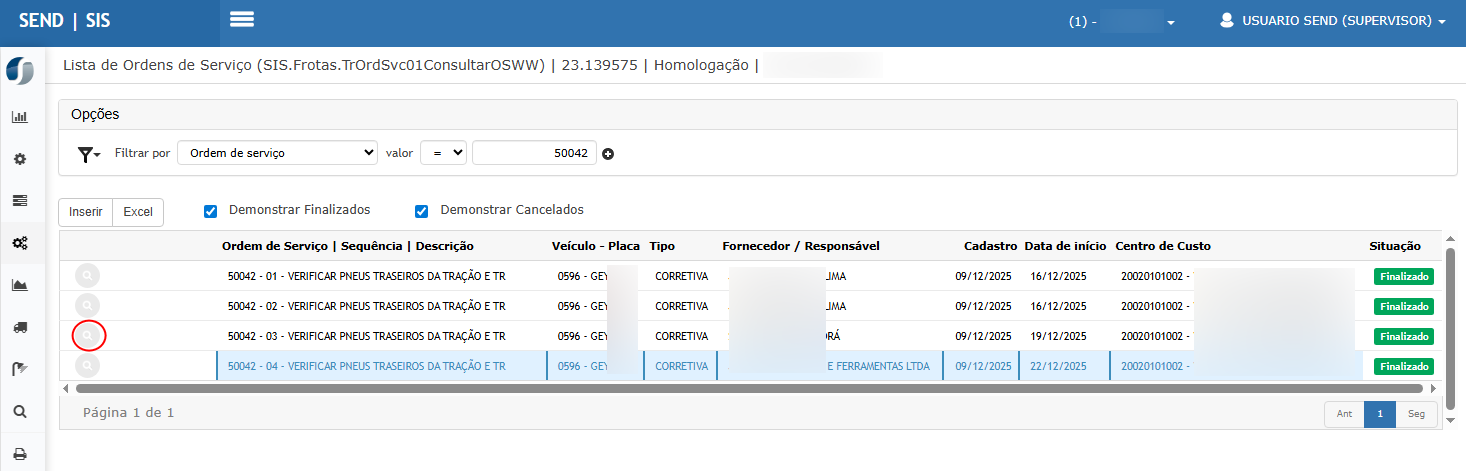Viewport: 1466px width, 471px height.
Task: Open the SEND logo icon in sidebar
Action: [20, 72]
